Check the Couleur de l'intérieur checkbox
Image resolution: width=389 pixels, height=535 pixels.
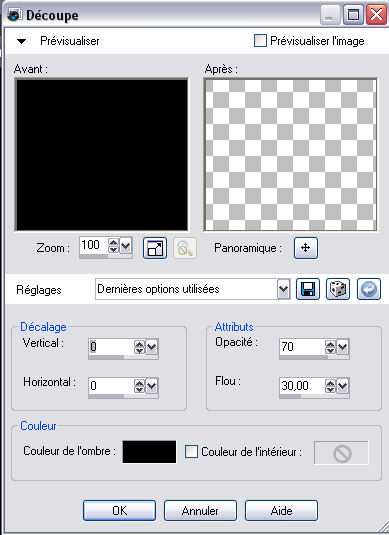[x=191, y=451]
